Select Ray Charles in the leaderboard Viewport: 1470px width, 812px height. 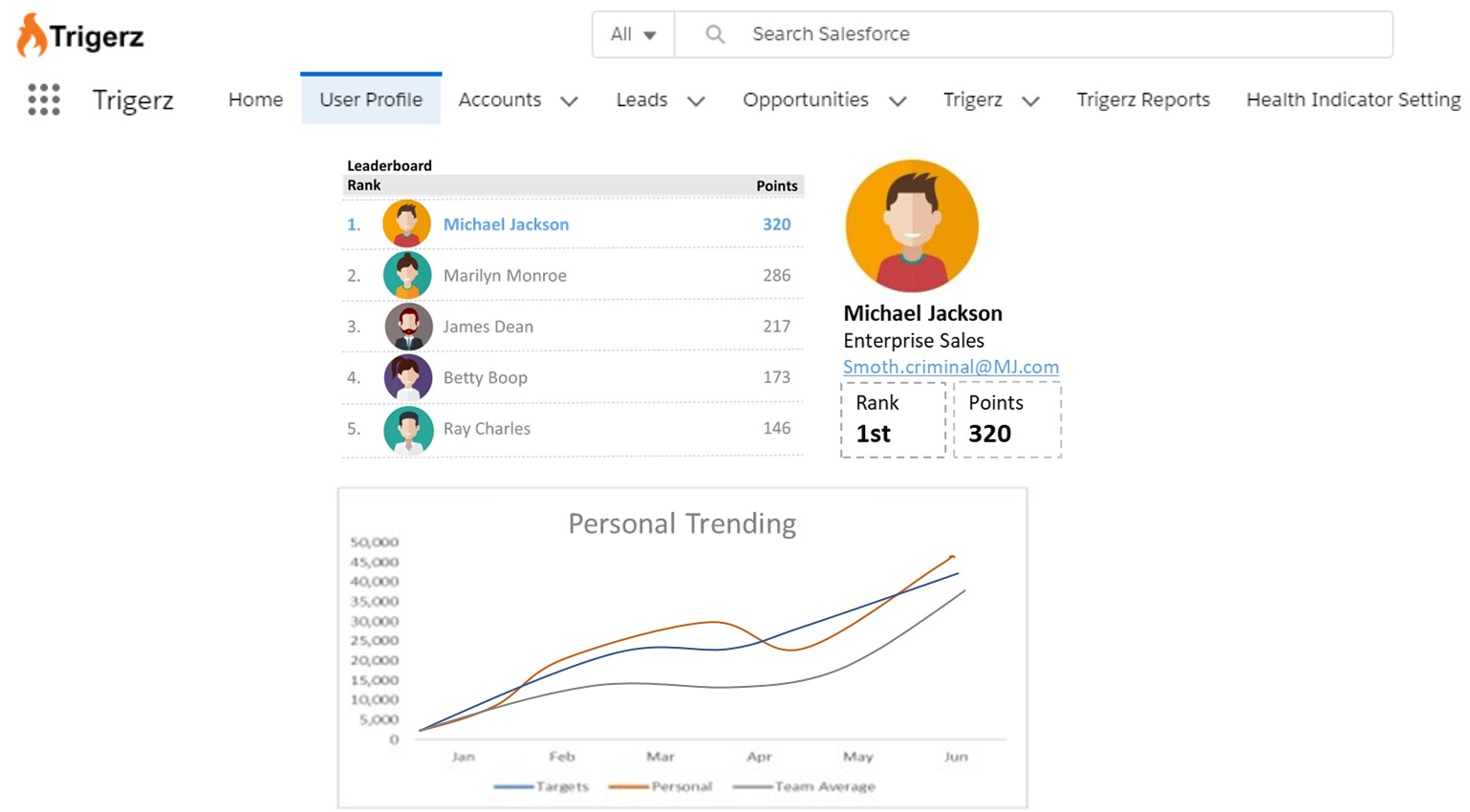click(486, 429)
